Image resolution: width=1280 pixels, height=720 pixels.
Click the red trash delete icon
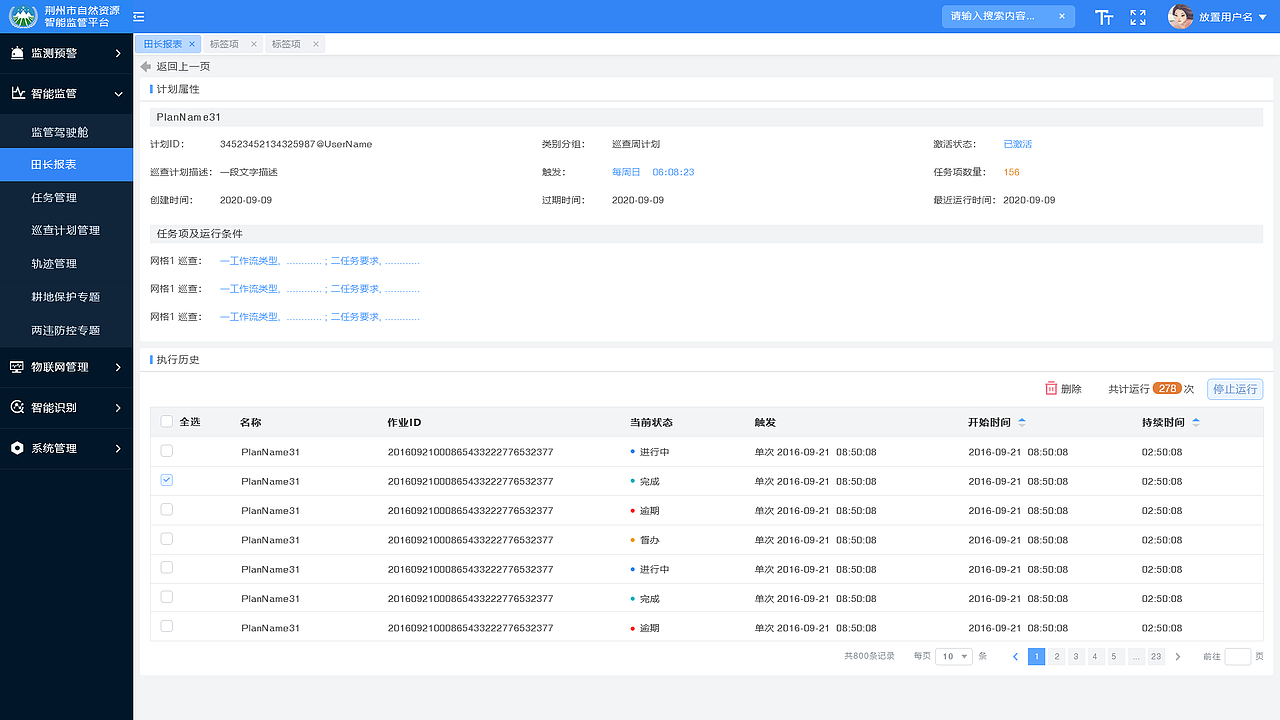point(1051,389)
